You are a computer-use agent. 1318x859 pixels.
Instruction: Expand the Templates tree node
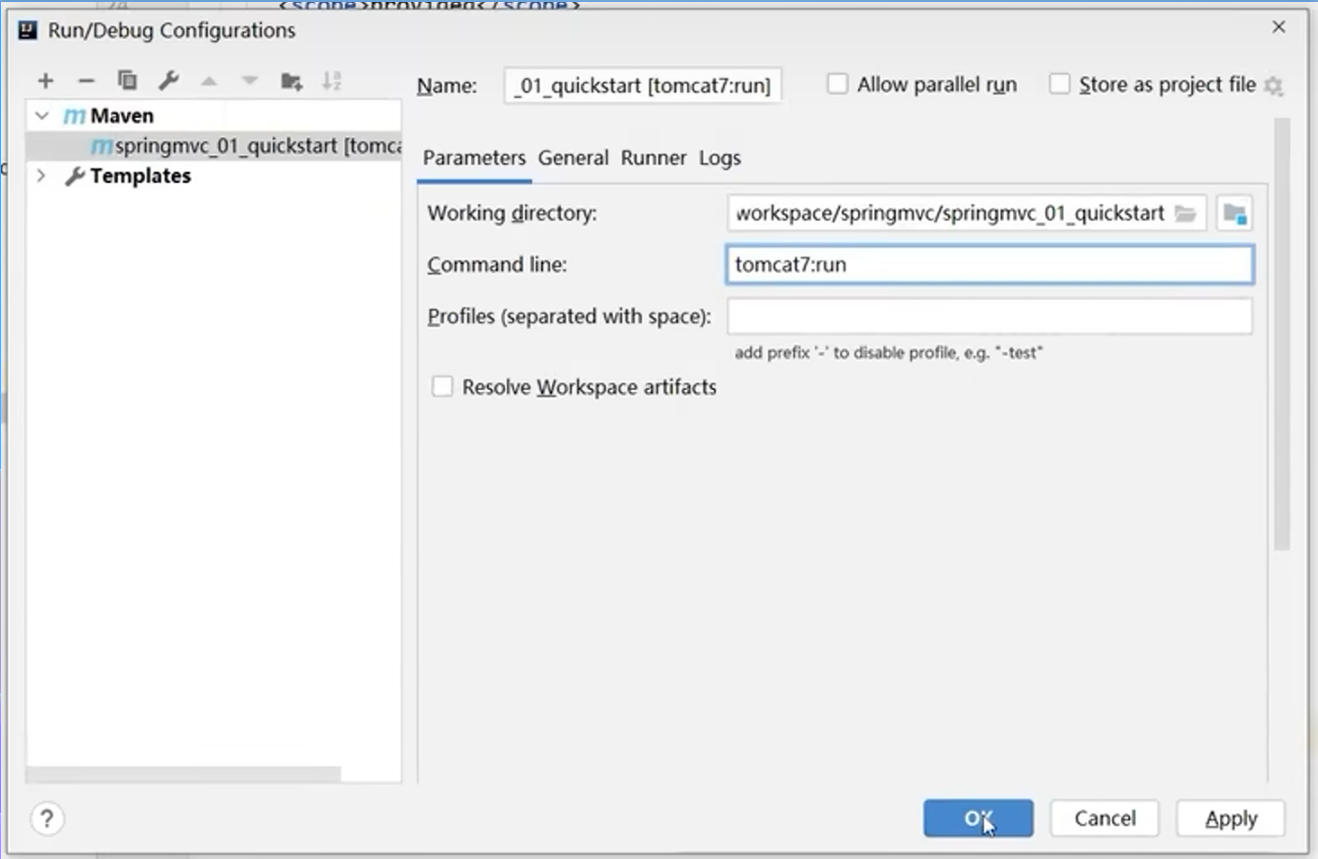pyautogui.click(x=42, y=176)
